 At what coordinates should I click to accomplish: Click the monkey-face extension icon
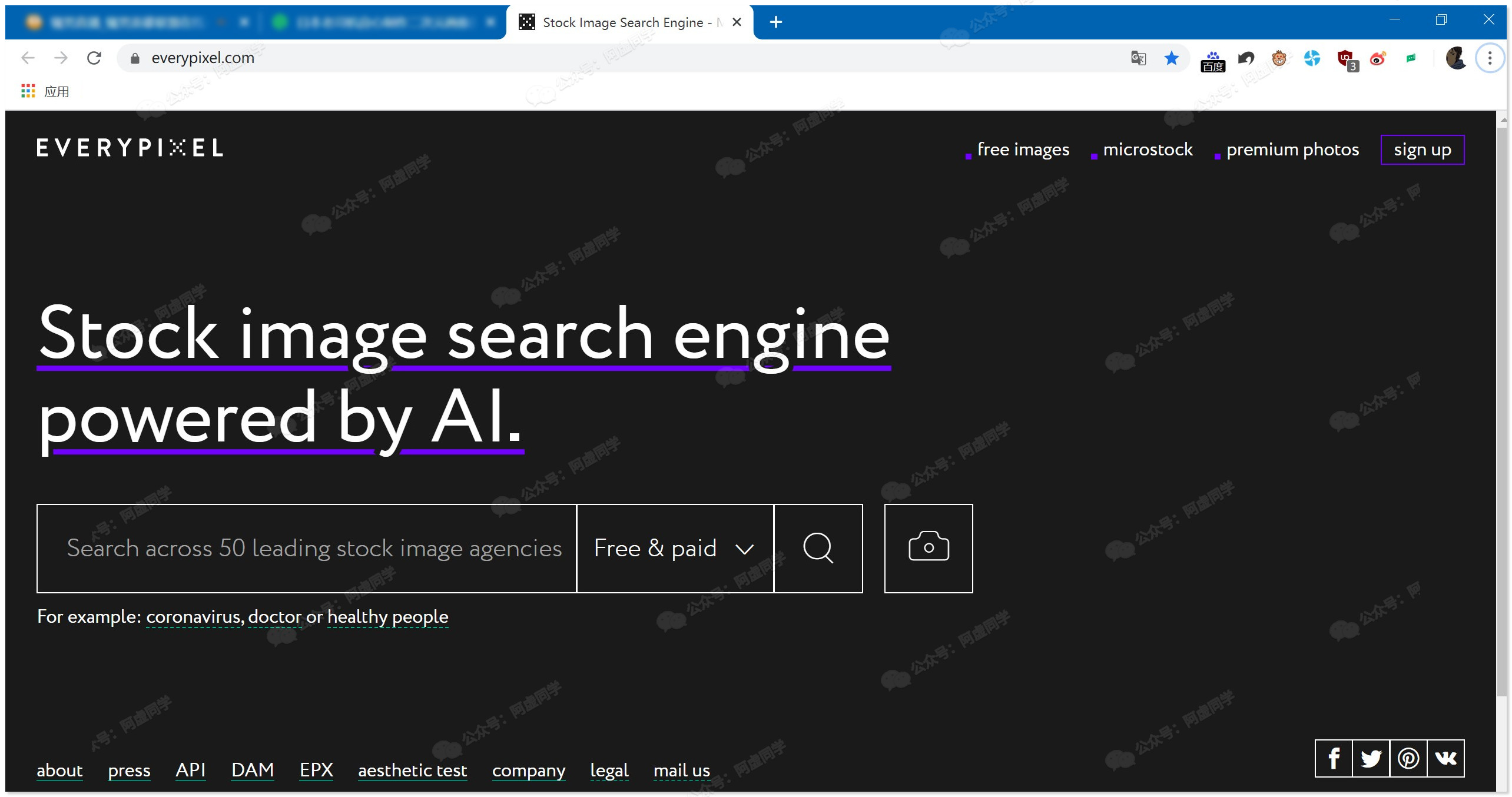[x=1279, y=58]
